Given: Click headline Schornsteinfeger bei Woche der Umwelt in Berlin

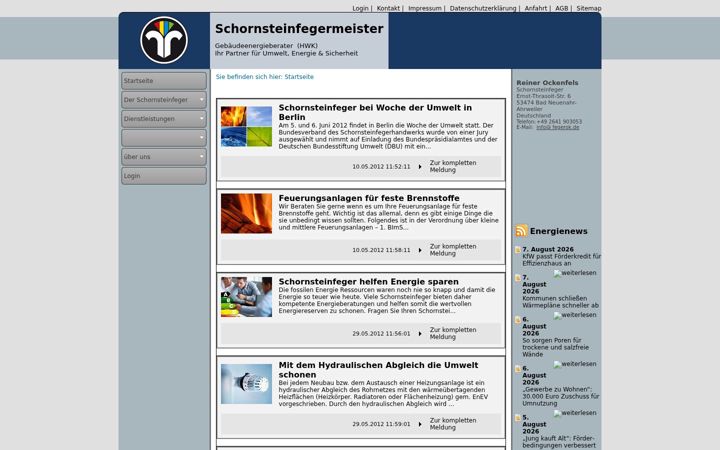Looking at the screenshot, I should pyautogui.click(x=375, y=112).
